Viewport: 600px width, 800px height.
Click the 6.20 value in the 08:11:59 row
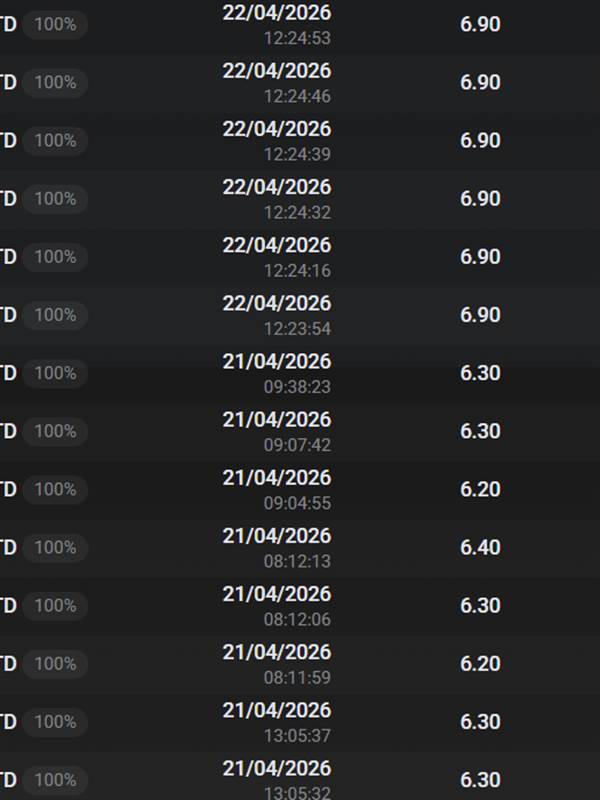(480, 663)
